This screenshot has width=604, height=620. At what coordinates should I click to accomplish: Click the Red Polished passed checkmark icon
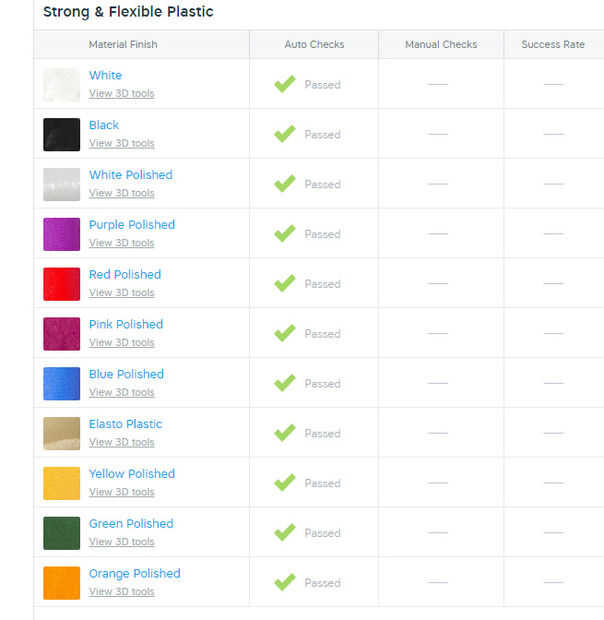click(285, 284)
